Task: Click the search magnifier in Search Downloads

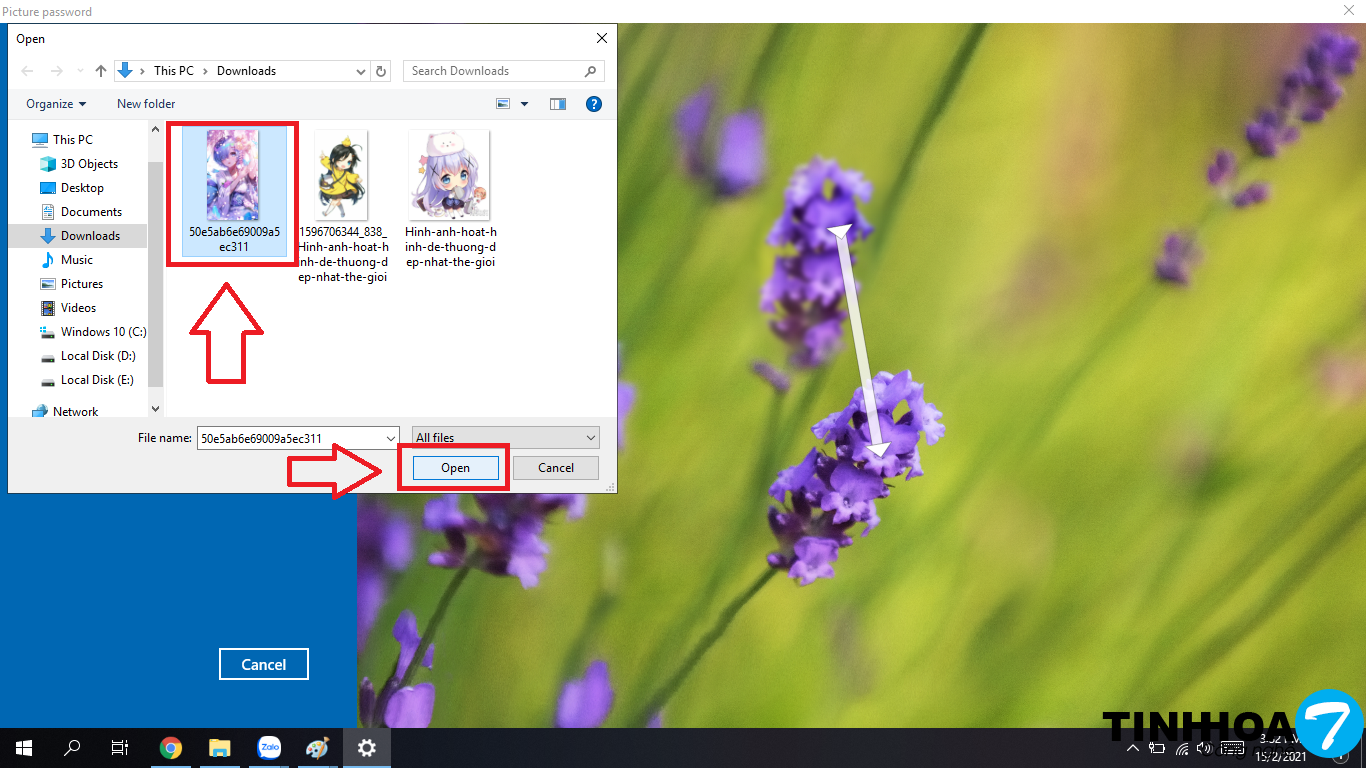Action: coord(590,71)
